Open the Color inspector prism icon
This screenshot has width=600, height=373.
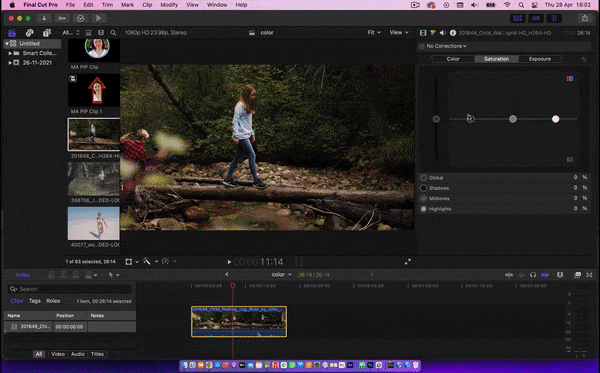tap(433, 33)
